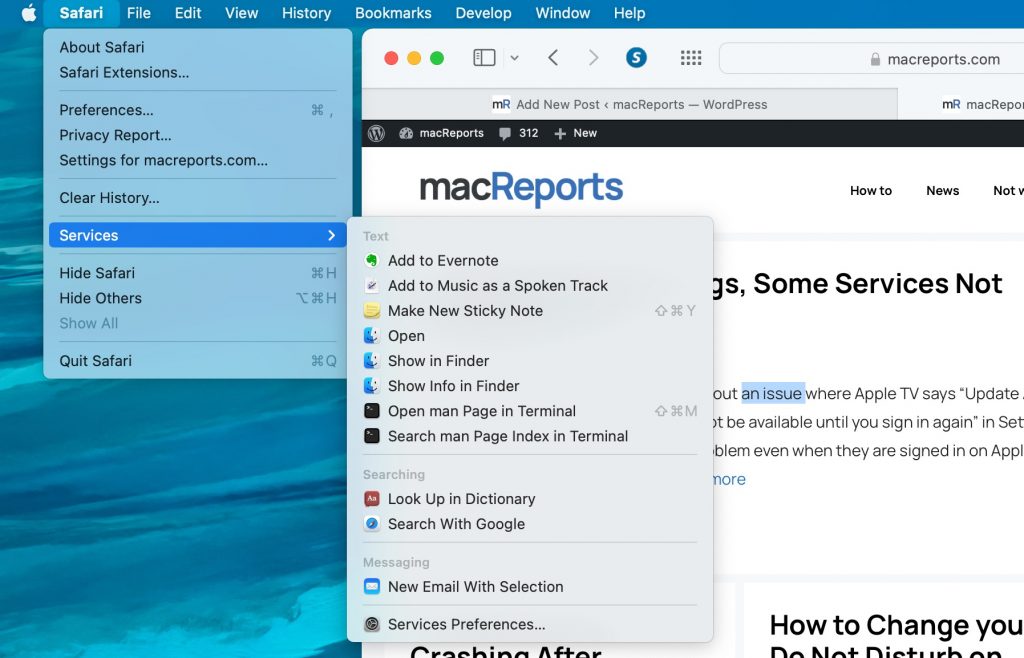Viewport: 1024px width, 658px height.
Task: Toggle the Safari sidebar icon
Action: point(484,58)
